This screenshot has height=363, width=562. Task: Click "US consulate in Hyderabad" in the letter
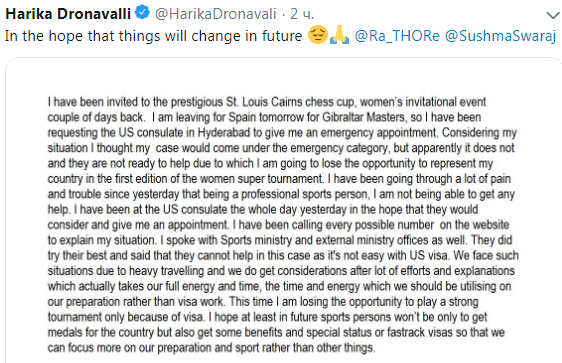(x=184, y=133)
